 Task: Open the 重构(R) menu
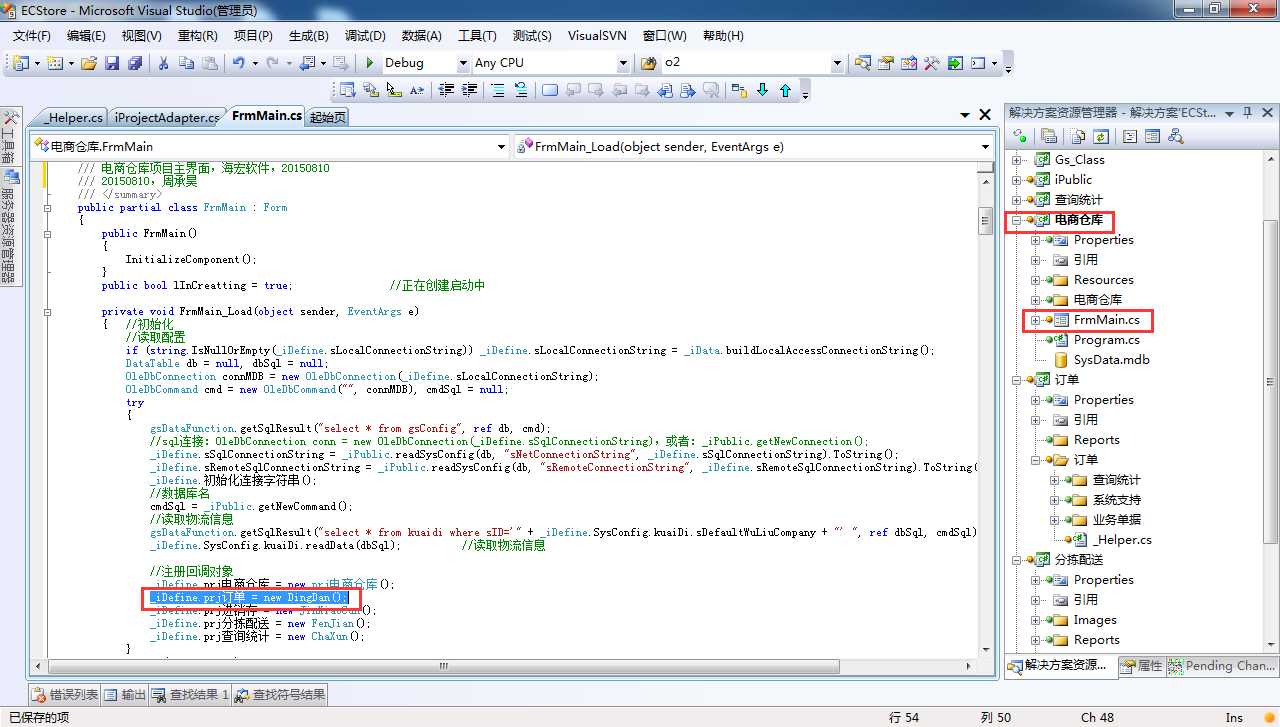197,35
